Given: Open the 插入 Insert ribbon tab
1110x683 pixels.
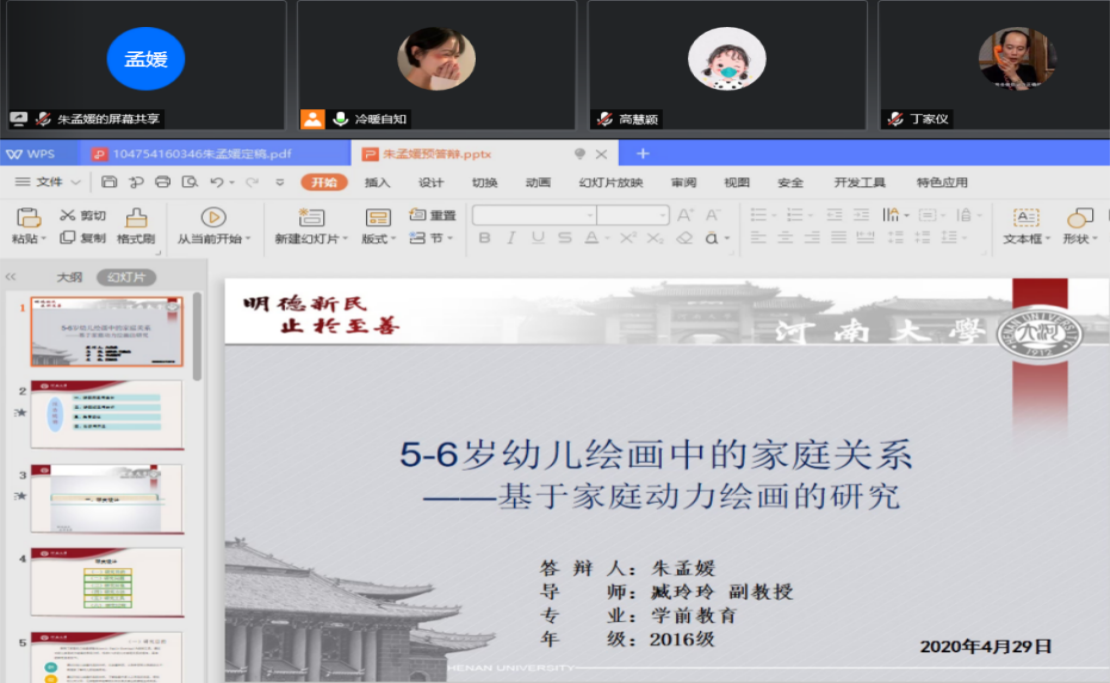Looking at the screenshot, I should pos(377,183).
